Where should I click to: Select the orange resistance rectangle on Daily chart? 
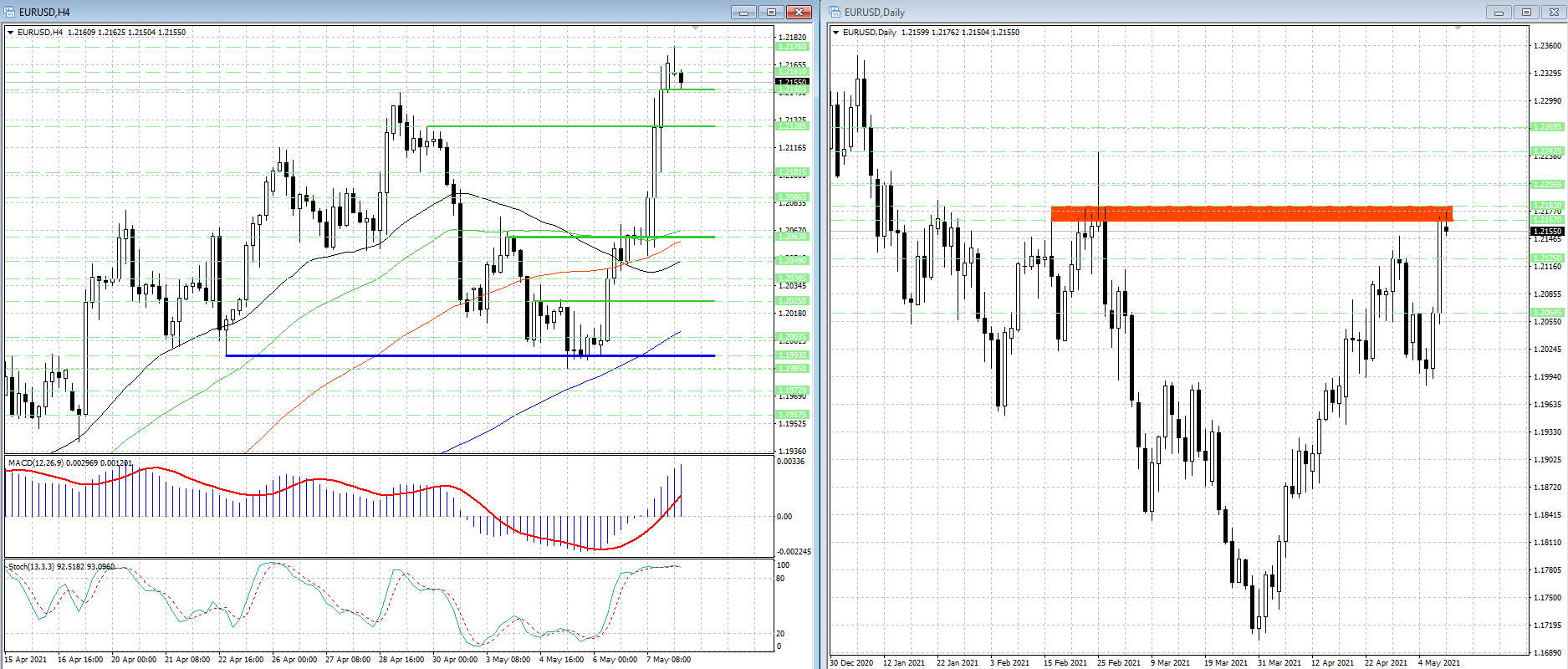tap(1252, 213)
